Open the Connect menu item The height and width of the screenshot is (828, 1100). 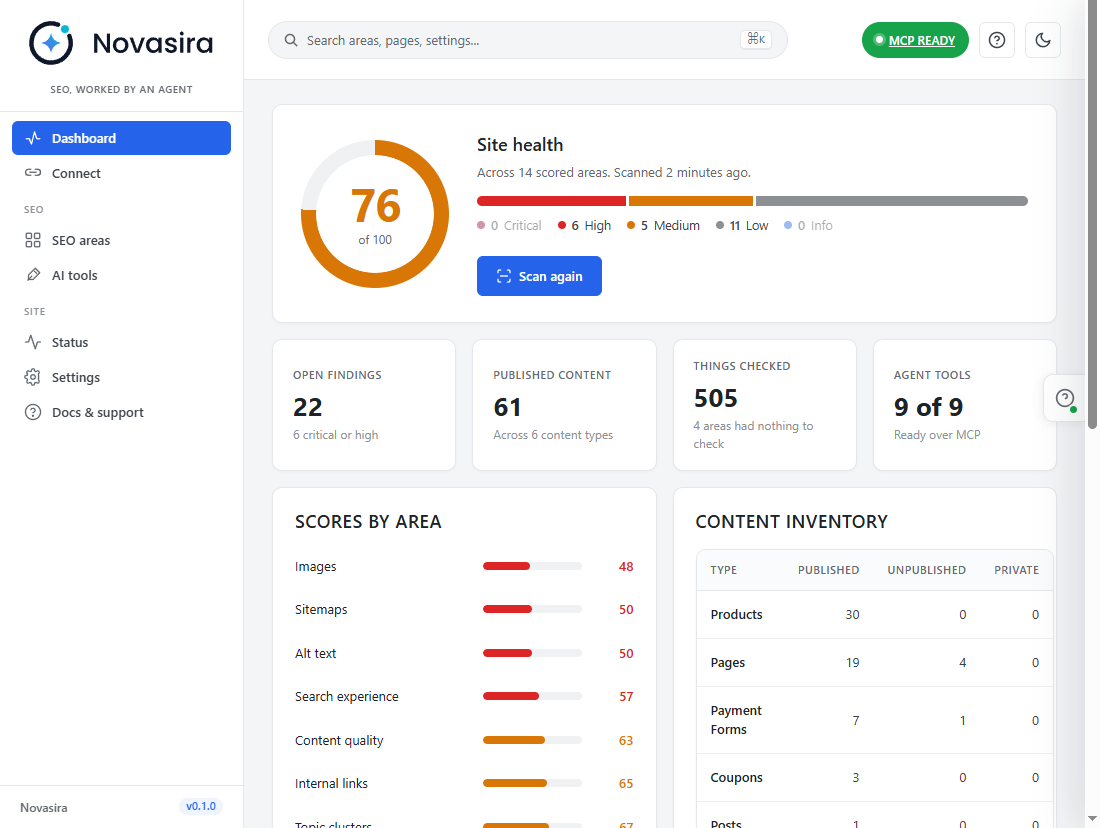coord(121,173)
